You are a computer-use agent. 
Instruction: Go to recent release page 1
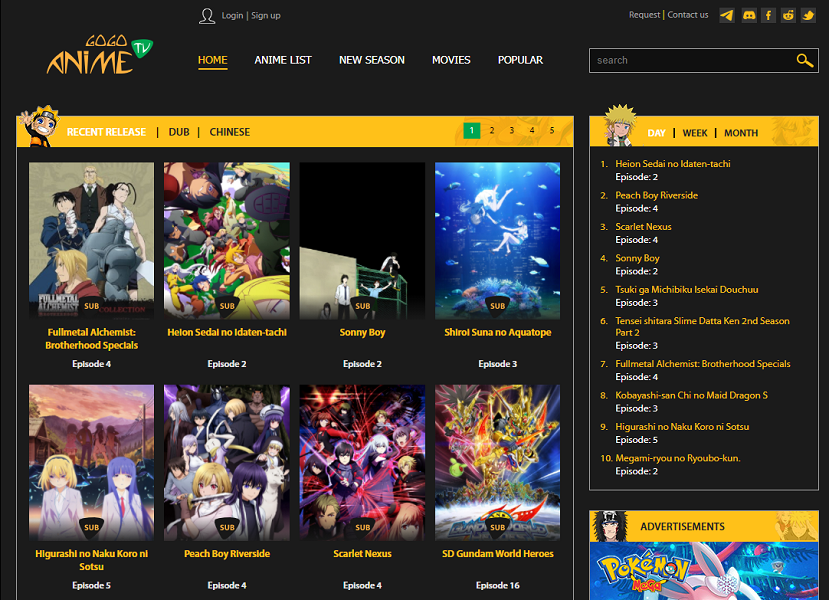tap(472, 131)
